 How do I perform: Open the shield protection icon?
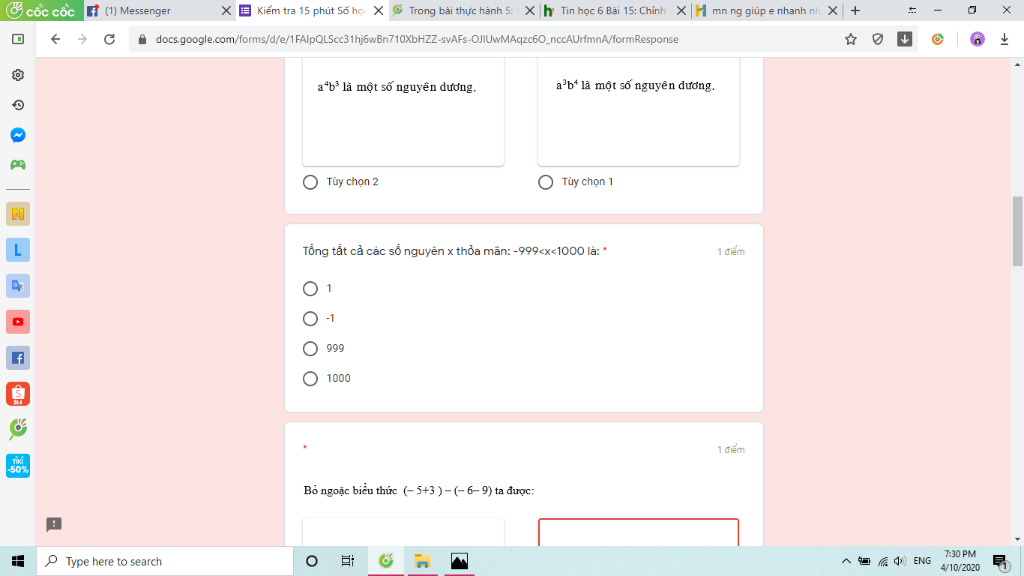[x=878, y=39]
